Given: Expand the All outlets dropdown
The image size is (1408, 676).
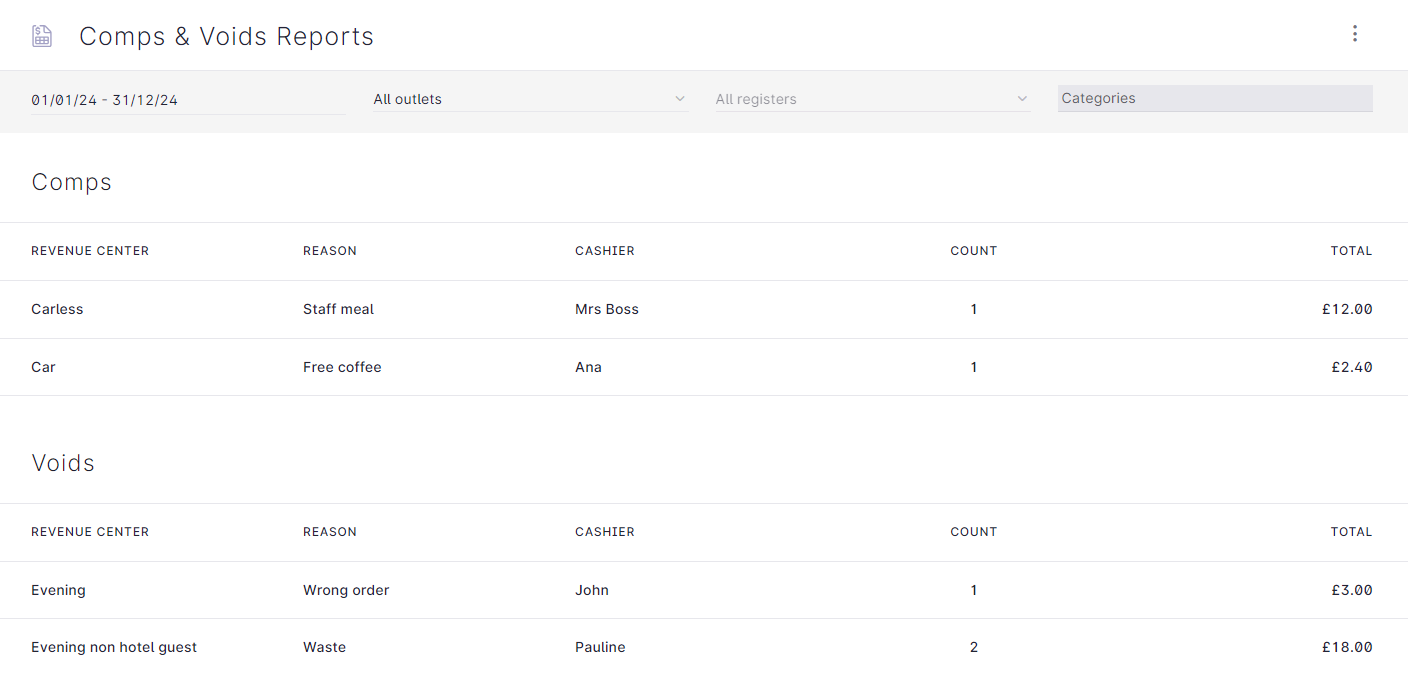Looking at the screenshot, I should [529, 99].
